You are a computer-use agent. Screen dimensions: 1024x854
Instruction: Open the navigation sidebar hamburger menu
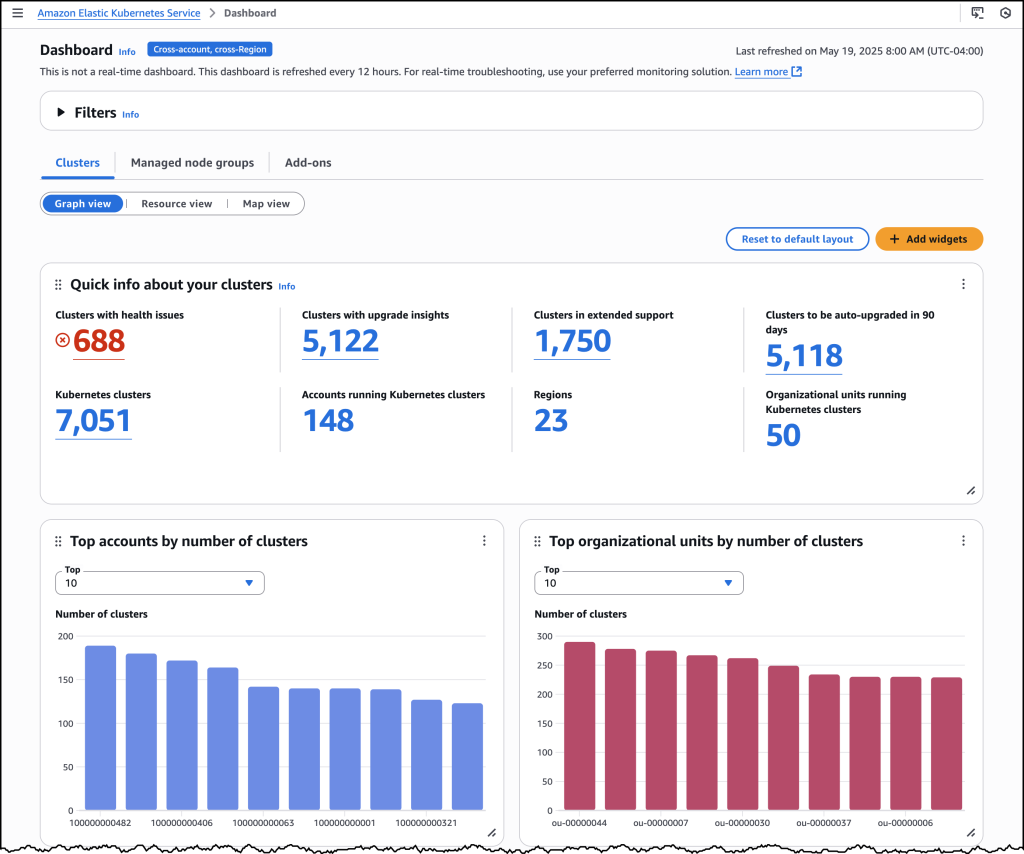(17, 13)
